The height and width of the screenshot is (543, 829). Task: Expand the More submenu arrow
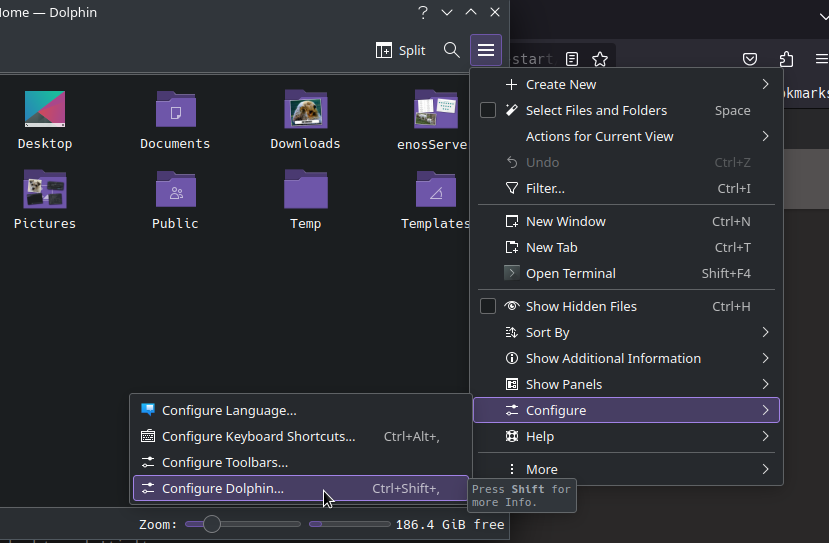pos(765,468)
